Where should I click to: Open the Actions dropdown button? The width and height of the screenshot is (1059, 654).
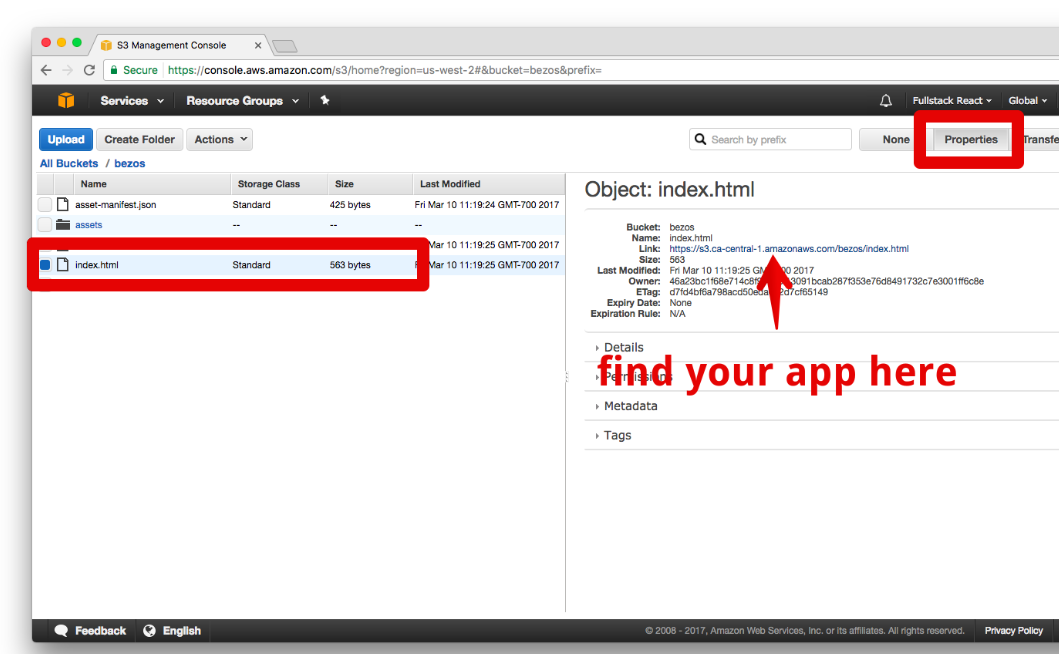coord(219,139)
